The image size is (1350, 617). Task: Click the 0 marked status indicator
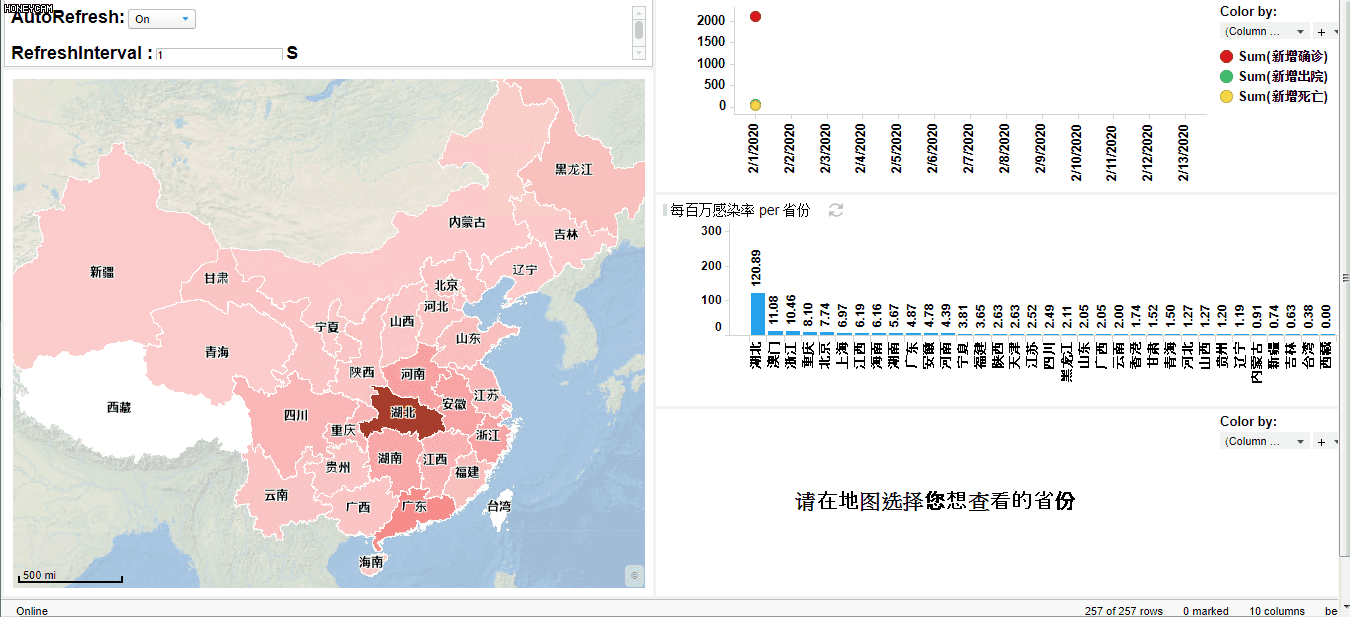click(1205, 611)
